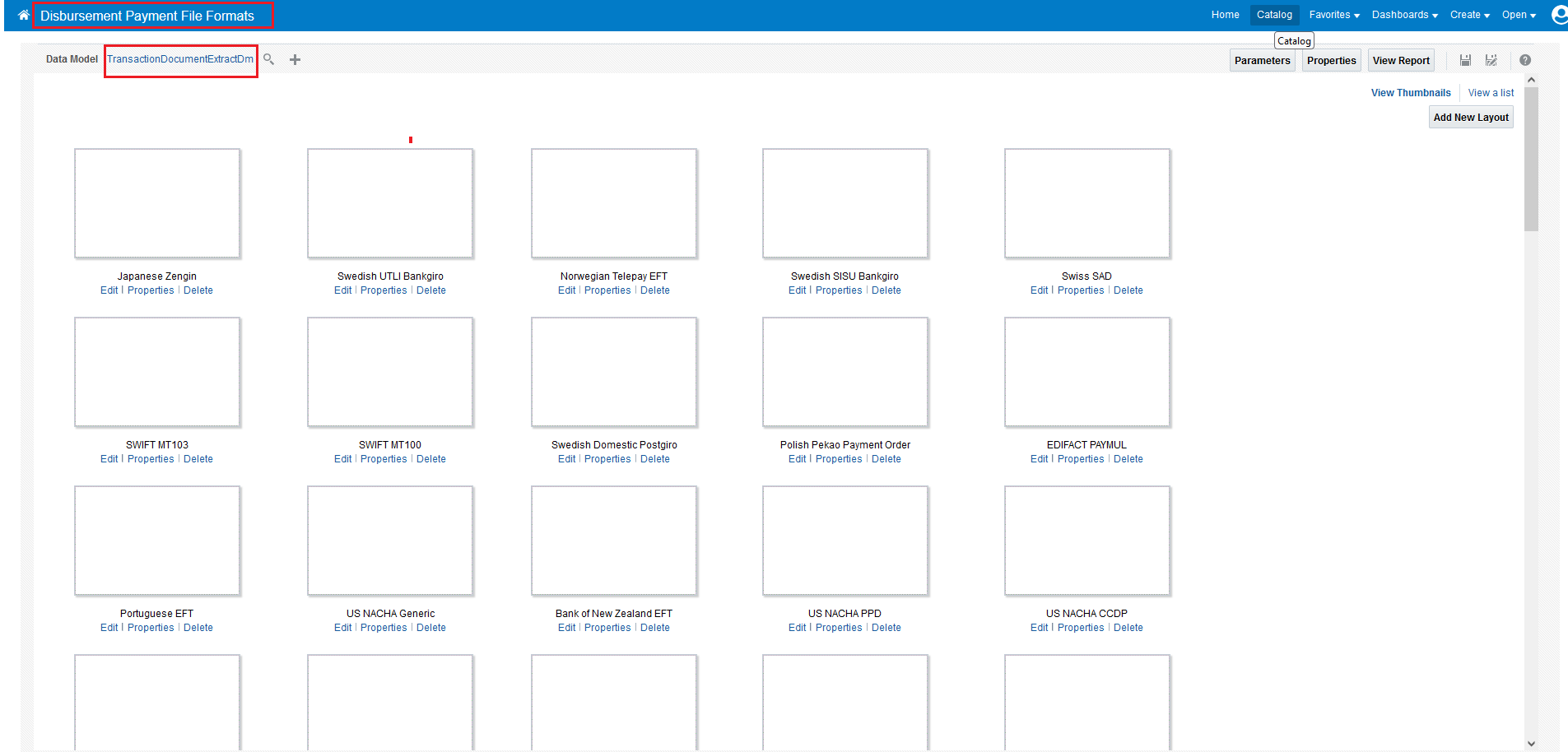The width and height of the screenshot is (1568, 752).
Task: Open Properties of EDIFACT PAYMUL layout
Action: 1081,459
